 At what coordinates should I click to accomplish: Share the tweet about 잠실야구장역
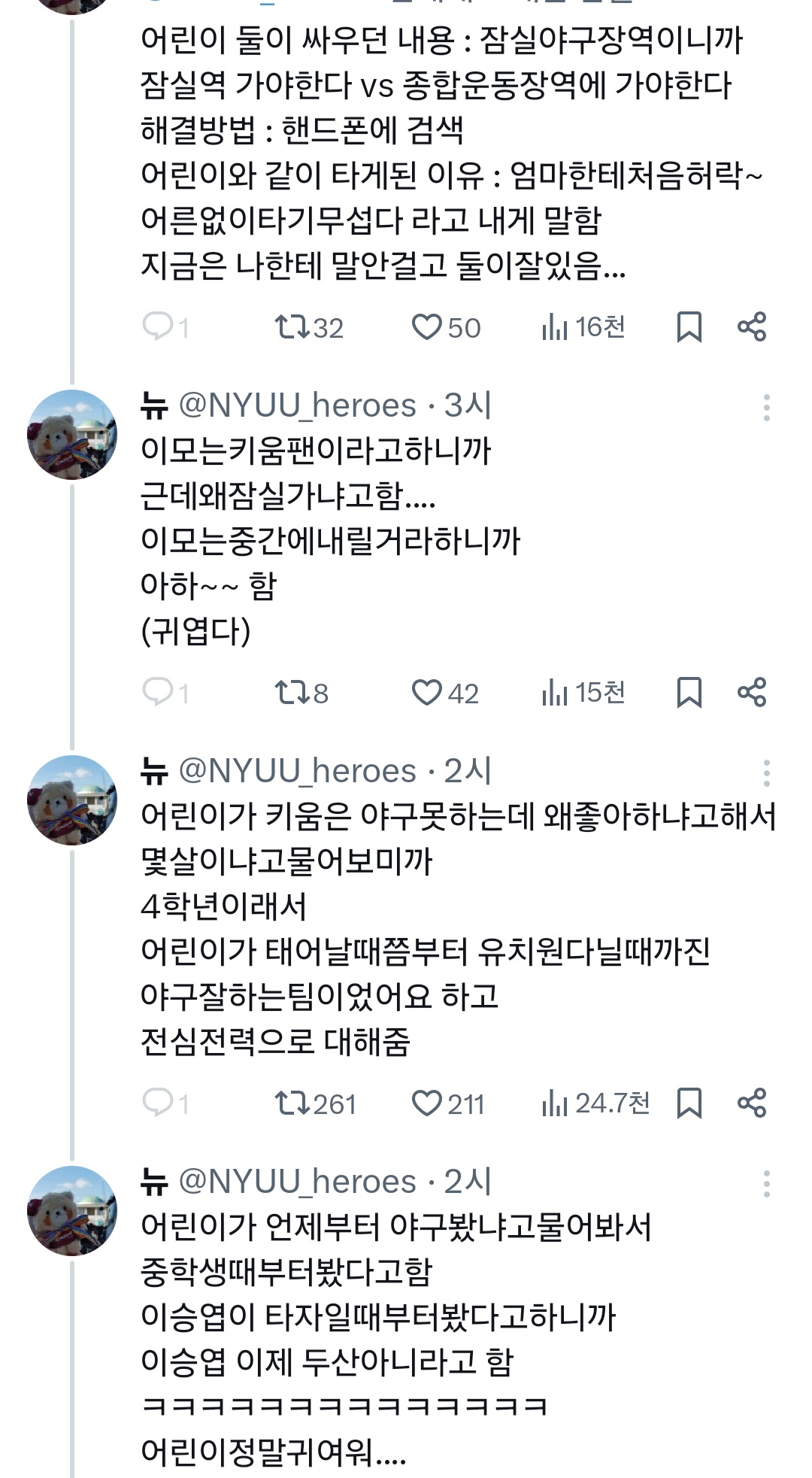coord(751,327)
